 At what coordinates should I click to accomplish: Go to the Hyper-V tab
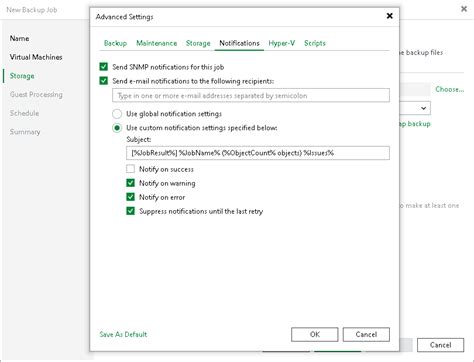(282, 43)
